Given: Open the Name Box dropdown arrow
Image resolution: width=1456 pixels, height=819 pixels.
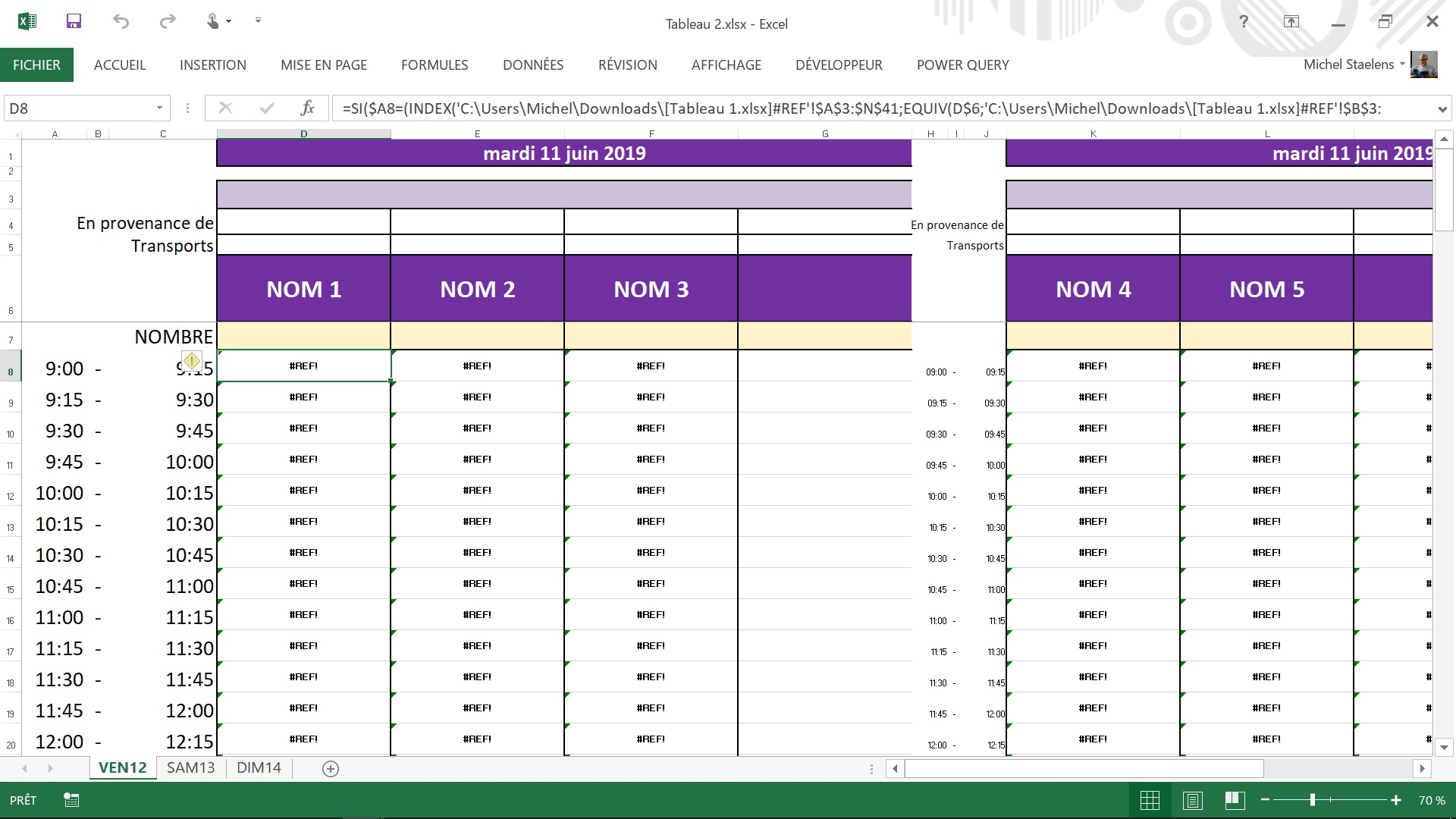Looking at the screenshot, I should point(159,108).
